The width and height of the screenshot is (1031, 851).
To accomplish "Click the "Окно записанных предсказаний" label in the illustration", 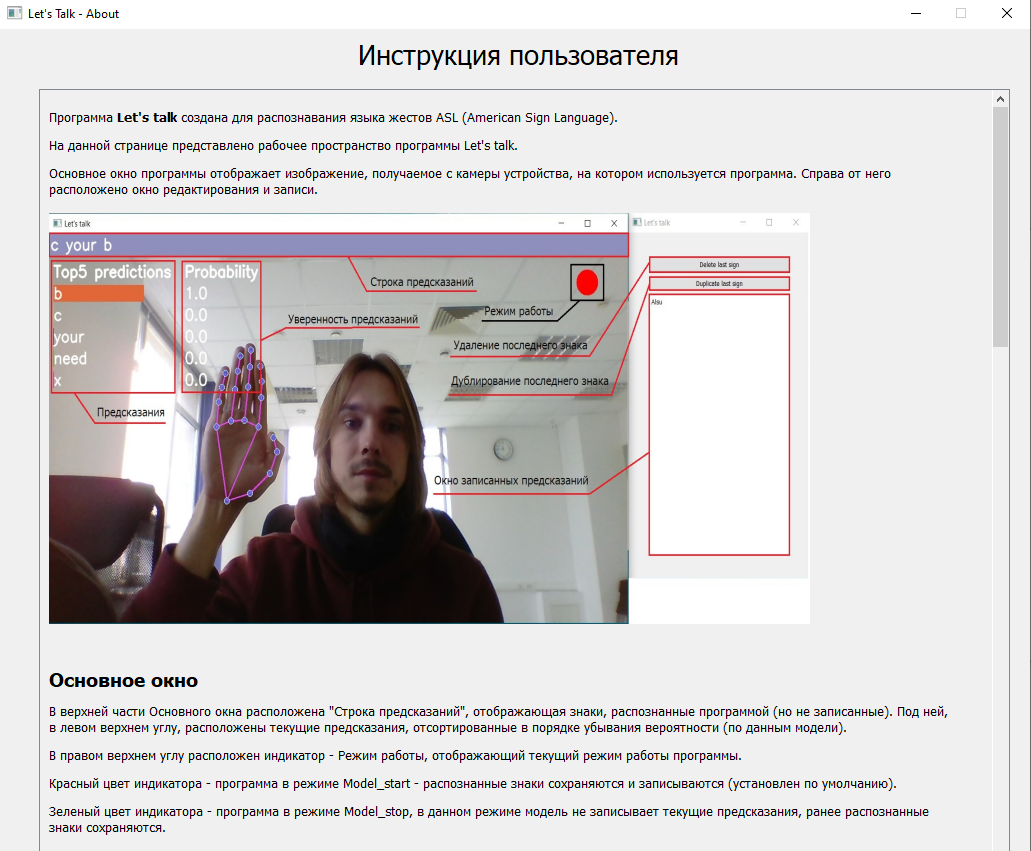I will coord(511,481).
